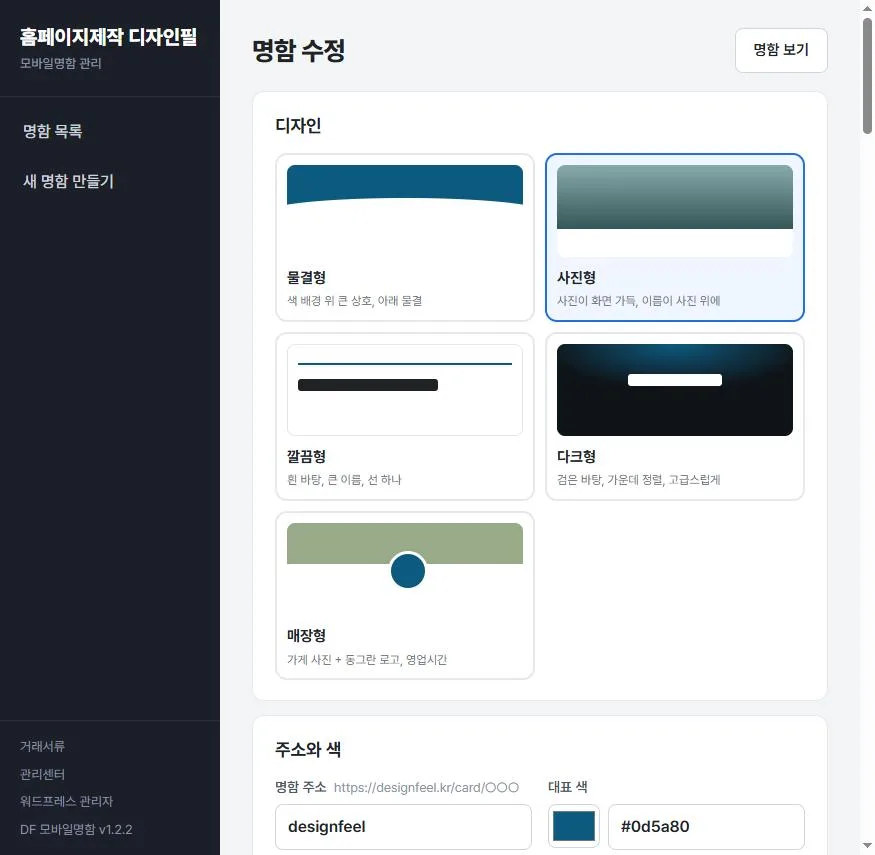Click the 깔끔형 white preview image
The image size is (875, 855).
[x=405, y=390]
